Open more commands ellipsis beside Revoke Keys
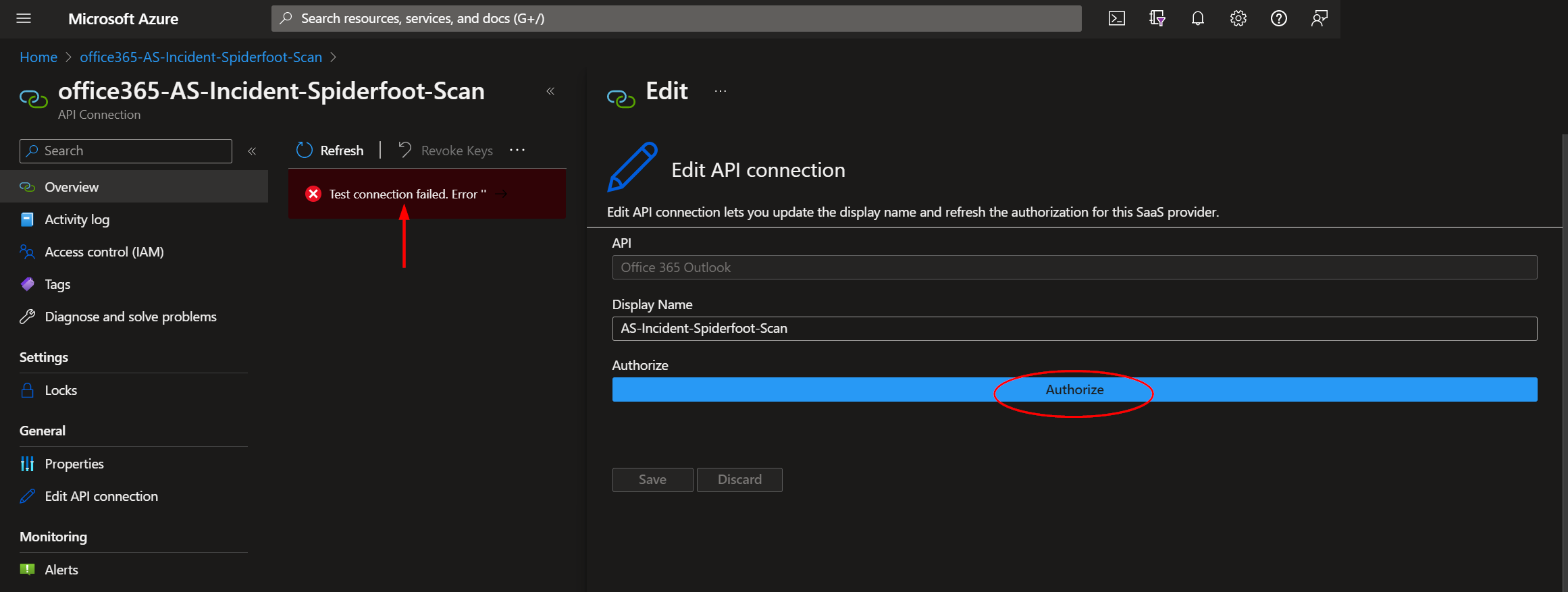1568x592 pixels. [517, 150]
